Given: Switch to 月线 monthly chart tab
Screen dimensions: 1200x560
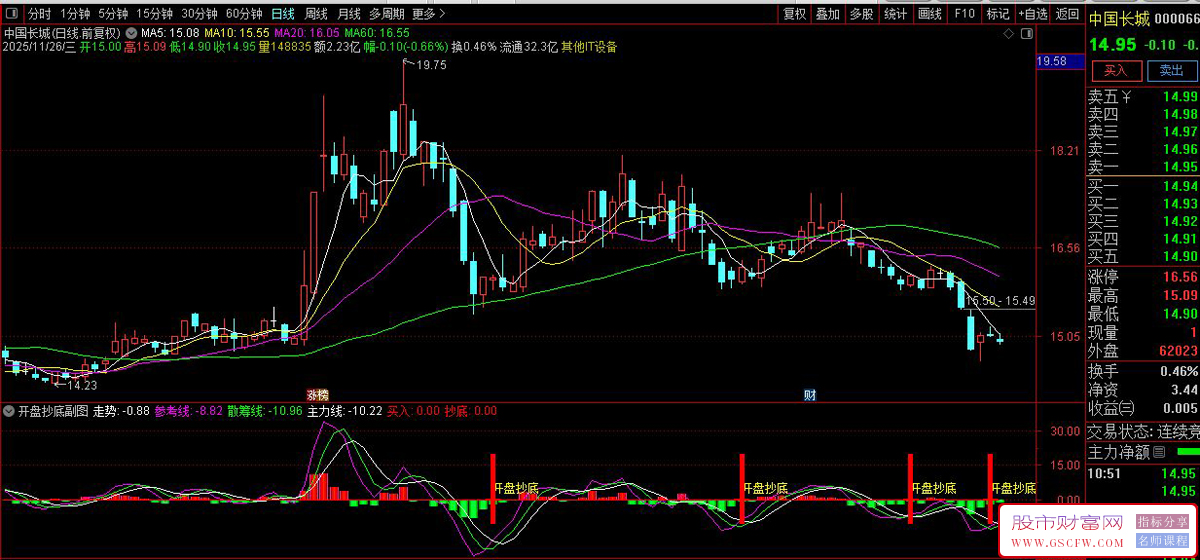Looking at the screenshot, I should coord(348,14).
